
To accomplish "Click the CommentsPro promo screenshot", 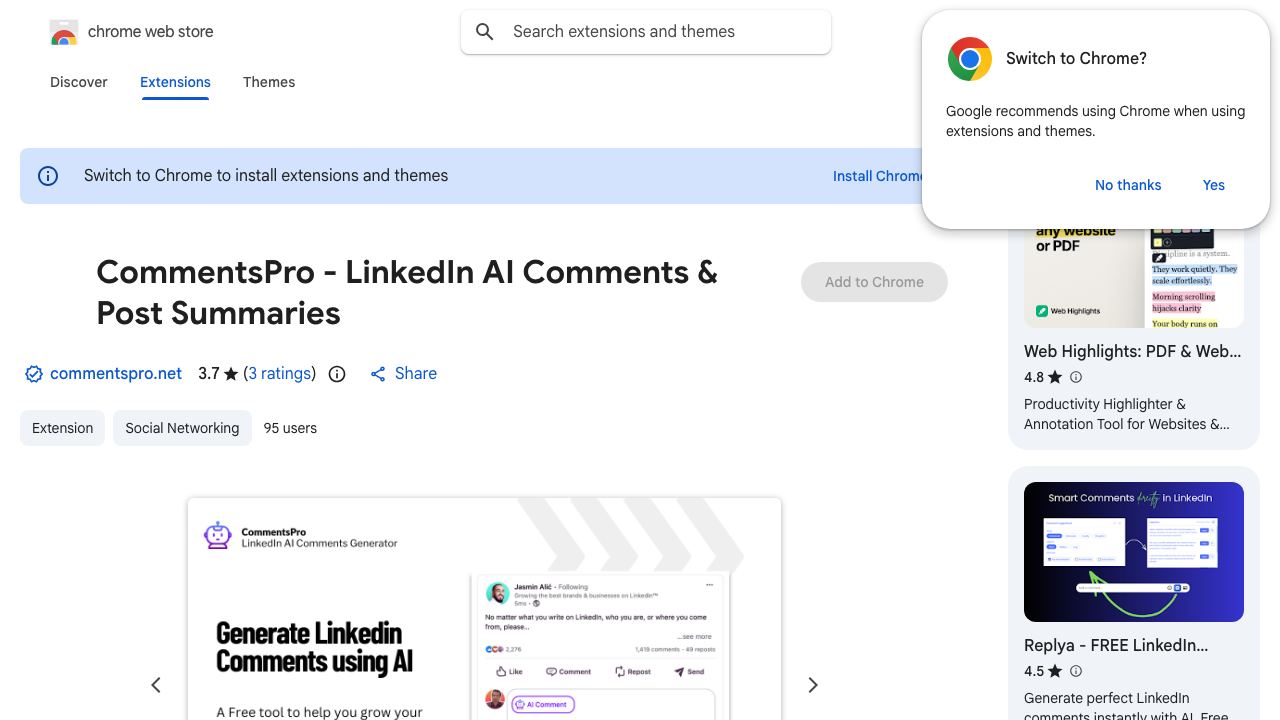I will pyautogui.click(x=484, y=609).
